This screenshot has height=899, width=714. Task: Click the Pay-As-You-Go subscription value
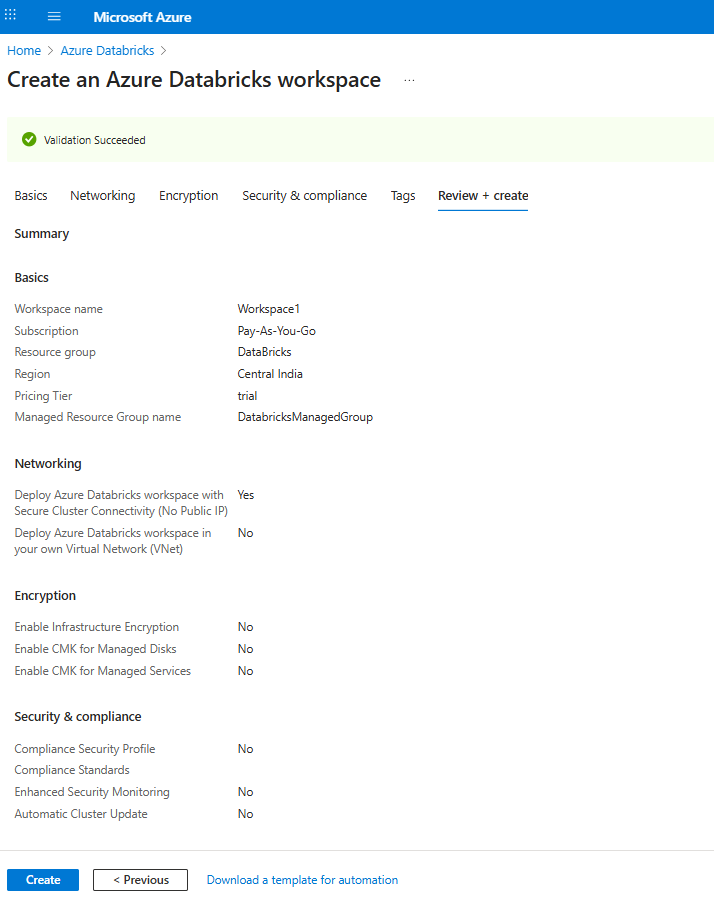(276, 331)
